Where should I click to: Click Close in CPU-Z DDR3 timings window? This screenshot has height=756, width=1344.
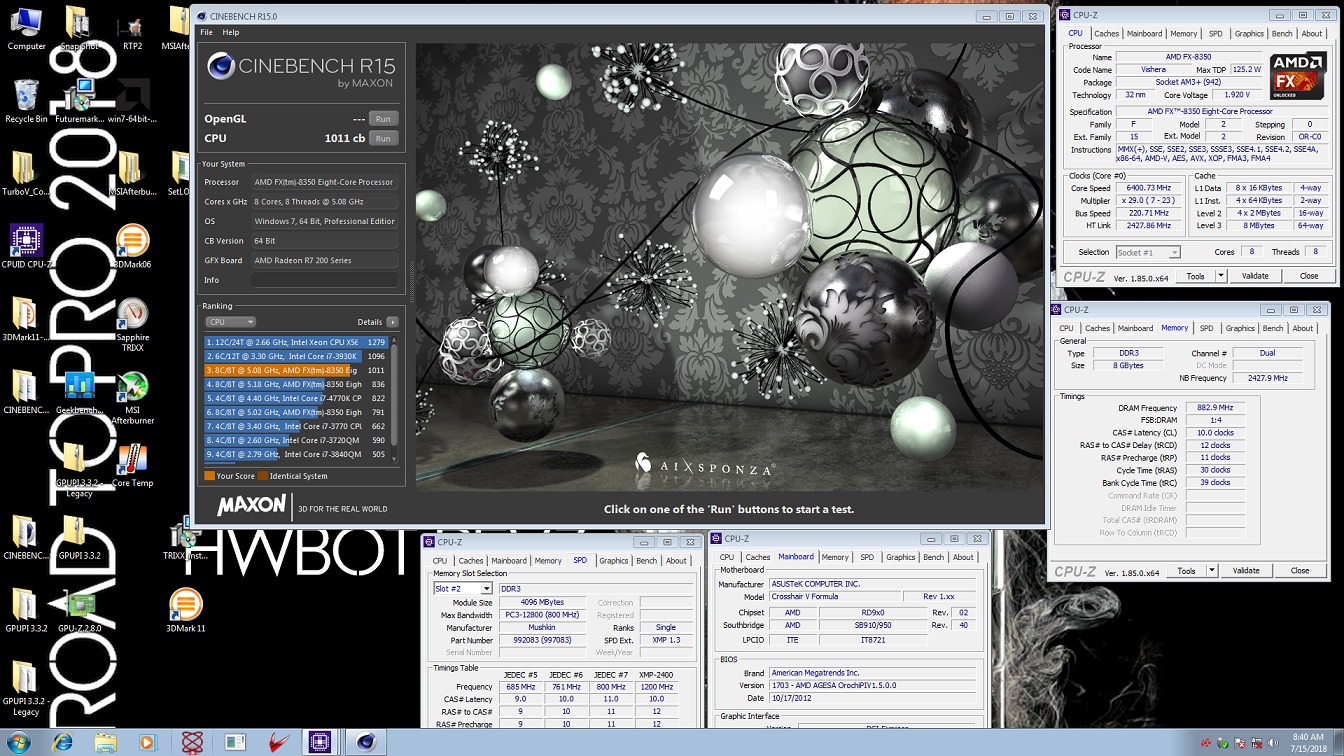tap(1300, 571)
